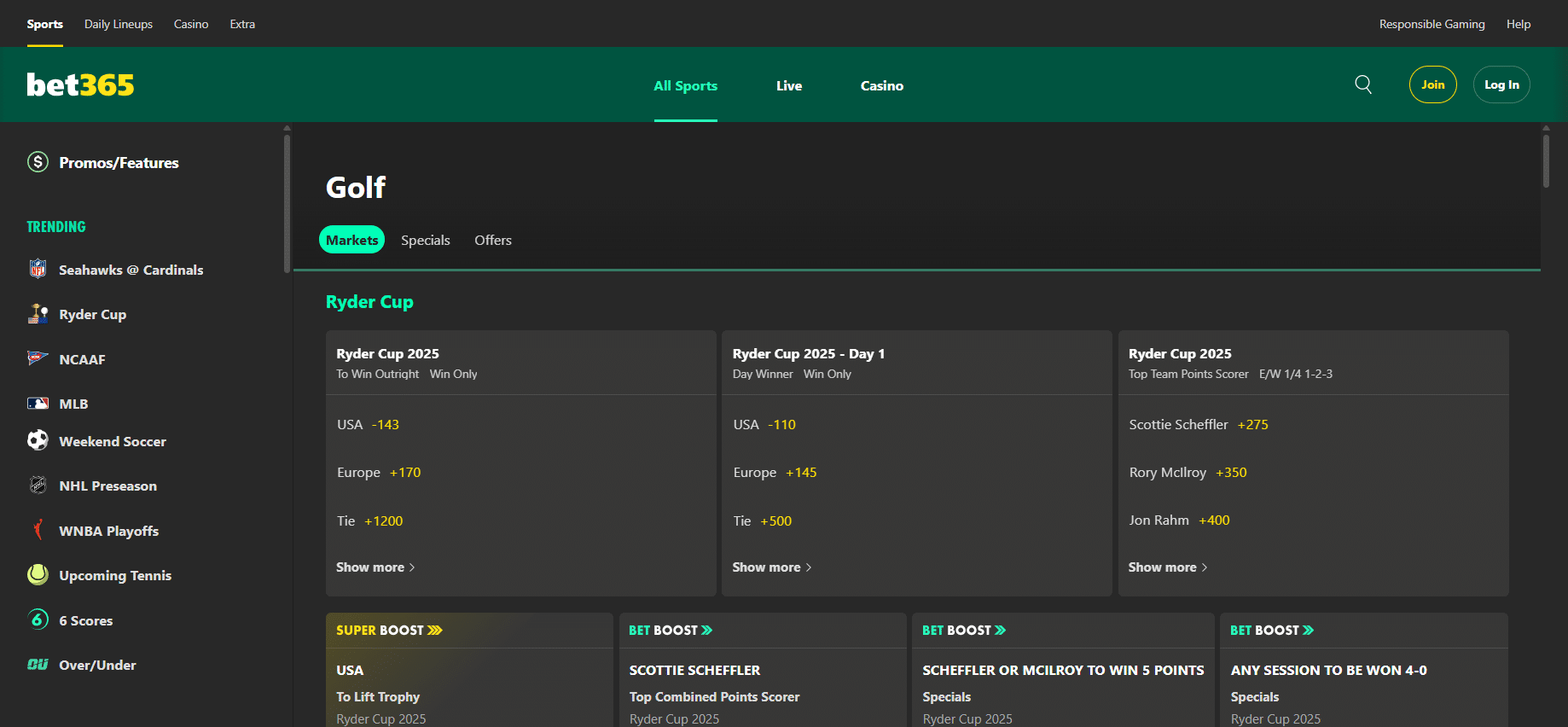Click Bet Boost arrows on Scheffler or McIlroy card

tap(1000, 631)
